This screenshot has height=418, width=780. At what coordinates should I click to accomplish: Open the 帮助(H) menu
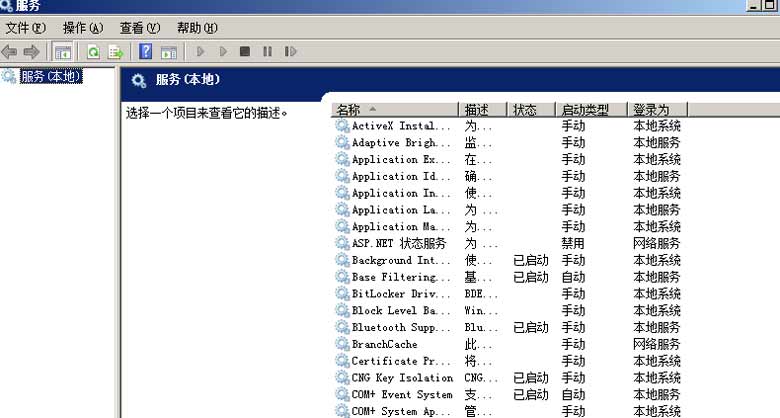click(x=197, y=28)
